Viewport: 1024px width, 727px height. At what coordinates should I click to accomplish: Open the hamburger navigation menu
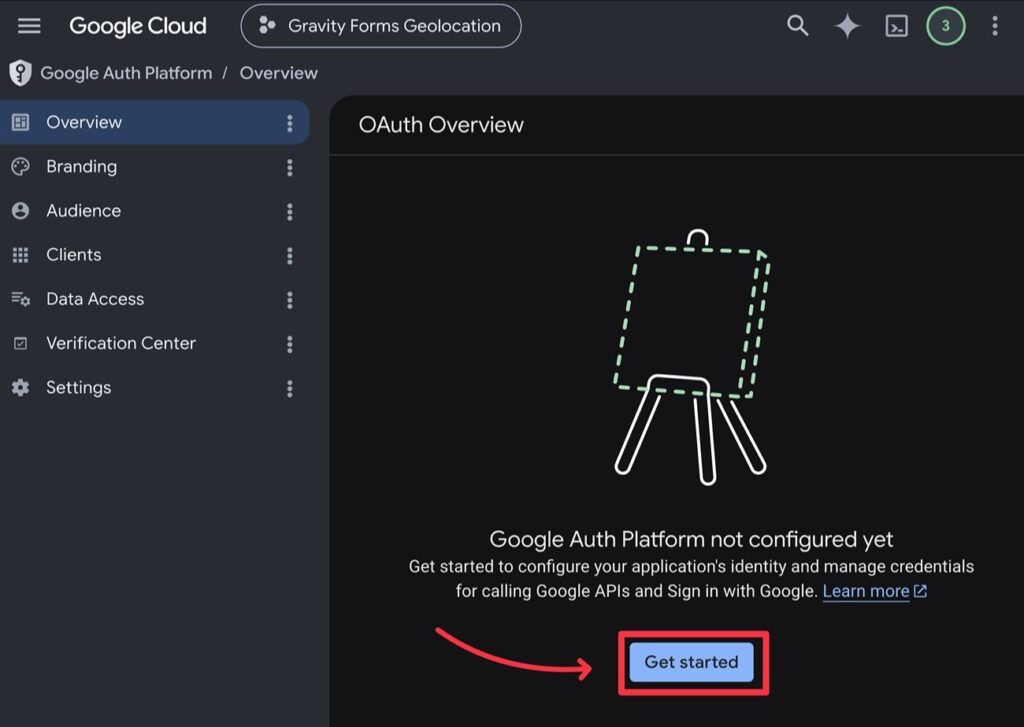pos(29,26)
